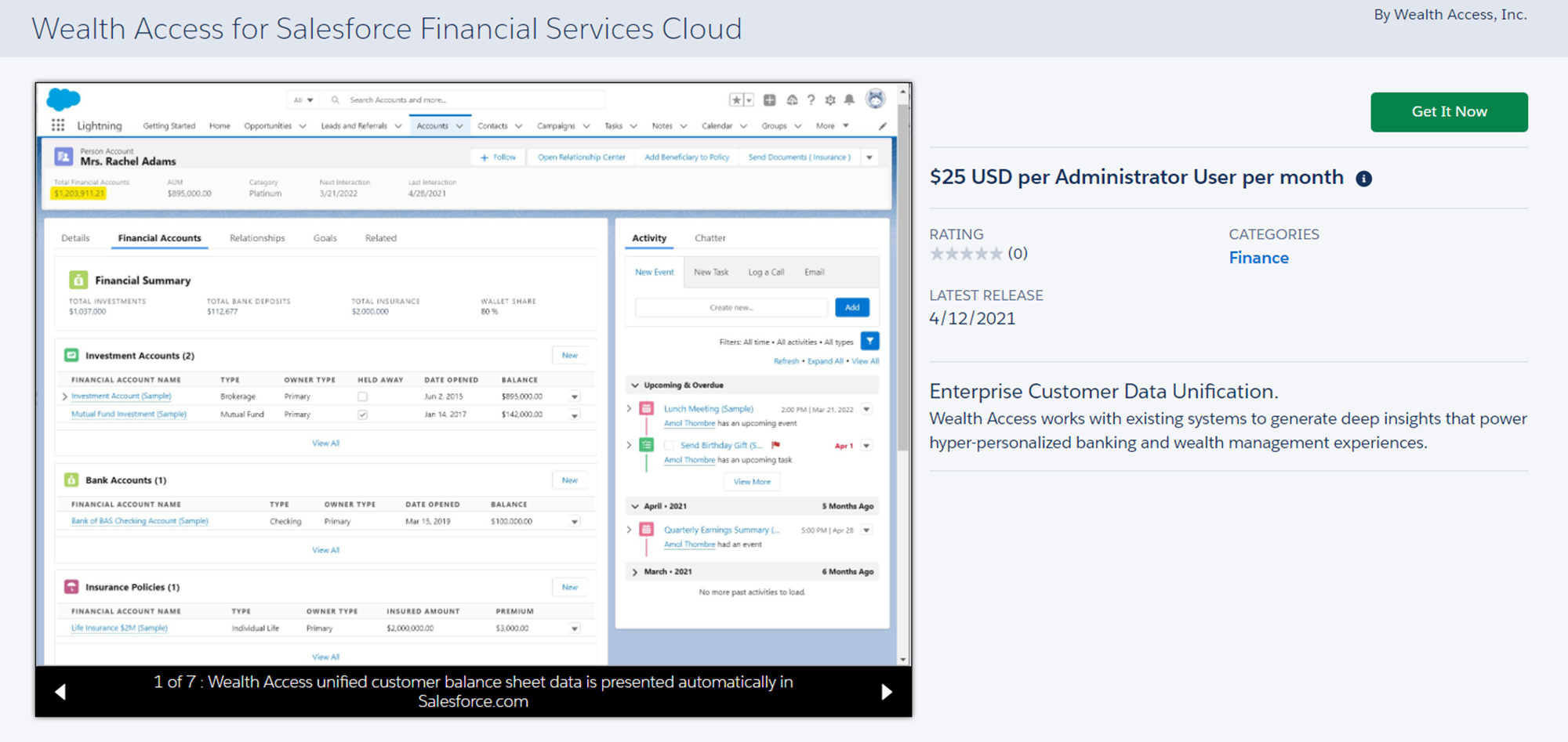Toggle Held Away checkbox for Investment Account
Image resolution: width=1568 pixels, height=742 pixels.
click(x=362, y=396)
